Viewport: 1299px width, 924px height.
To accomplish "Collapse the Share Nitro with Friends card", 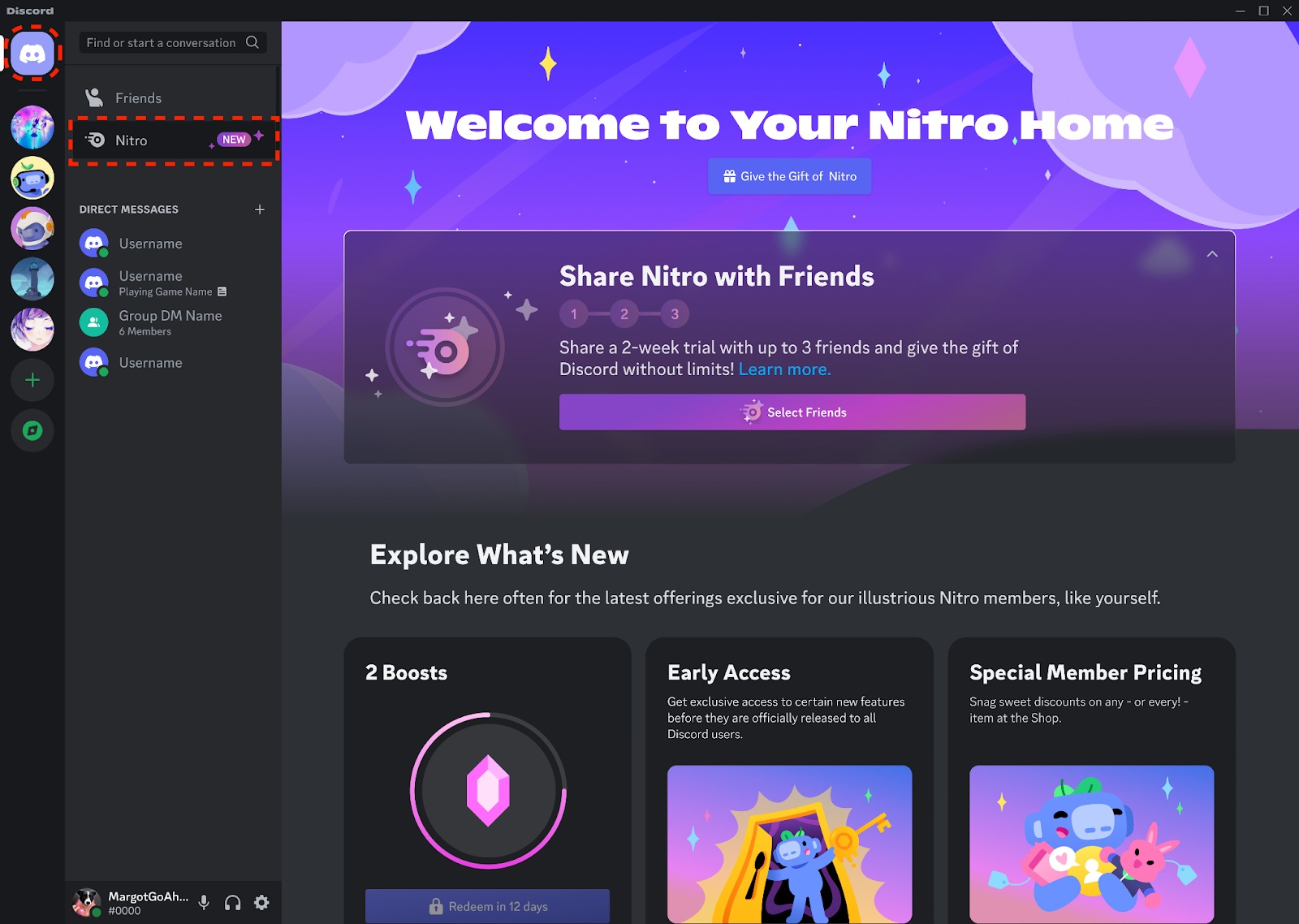I will [x=1212, y=253].
